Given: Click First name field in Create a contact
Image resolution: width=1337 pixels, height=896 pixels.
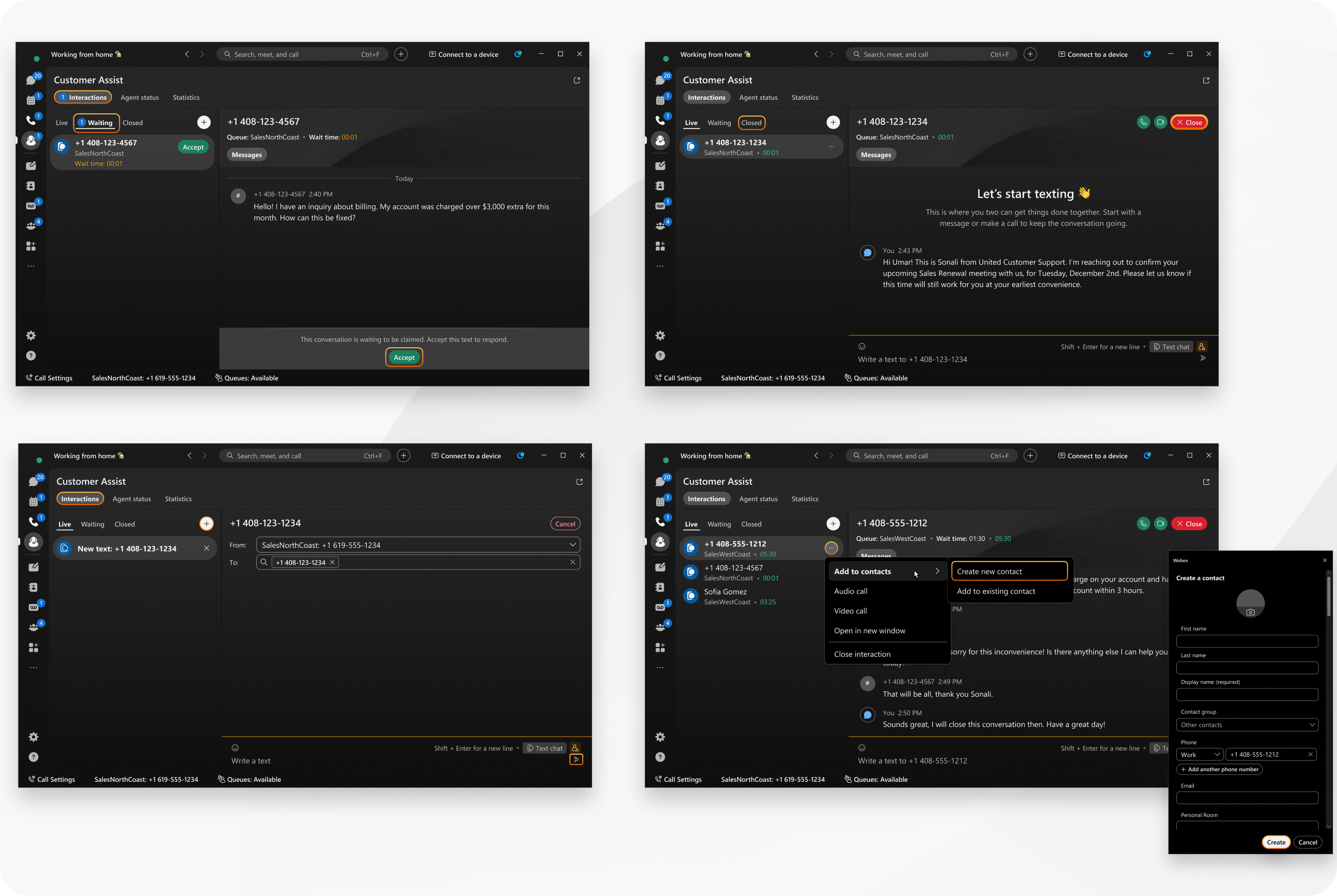Looking at the screenshot, I should [x=1247, y=641].
